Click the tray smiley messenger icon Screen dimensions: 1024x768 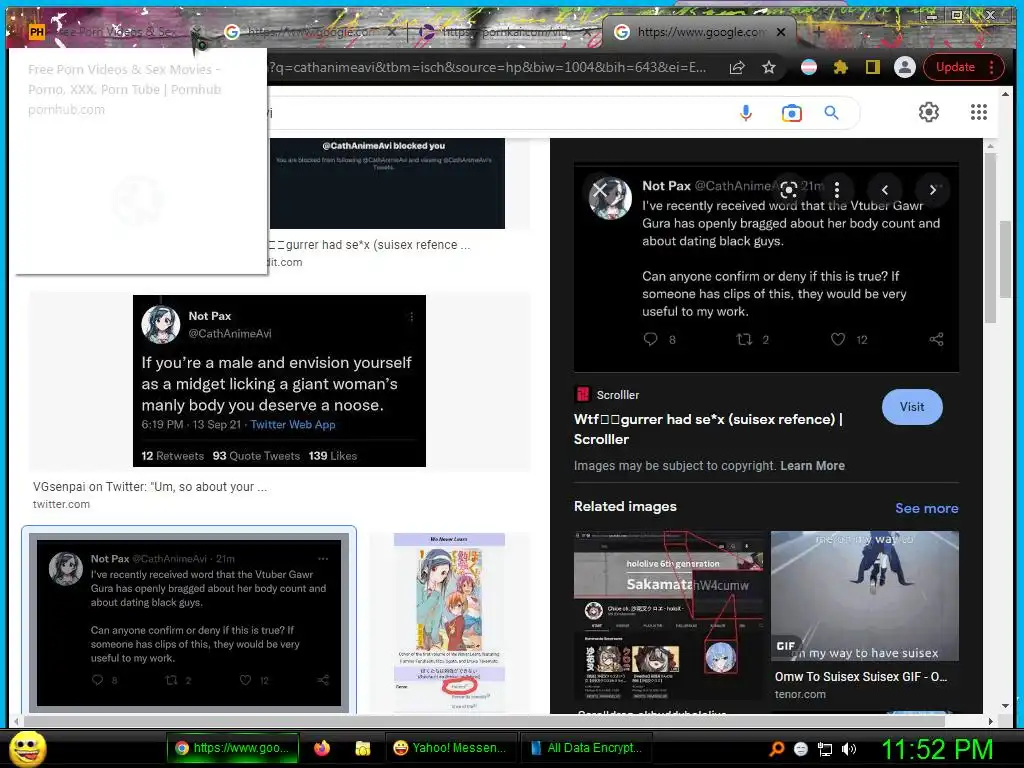click(801, 749)
